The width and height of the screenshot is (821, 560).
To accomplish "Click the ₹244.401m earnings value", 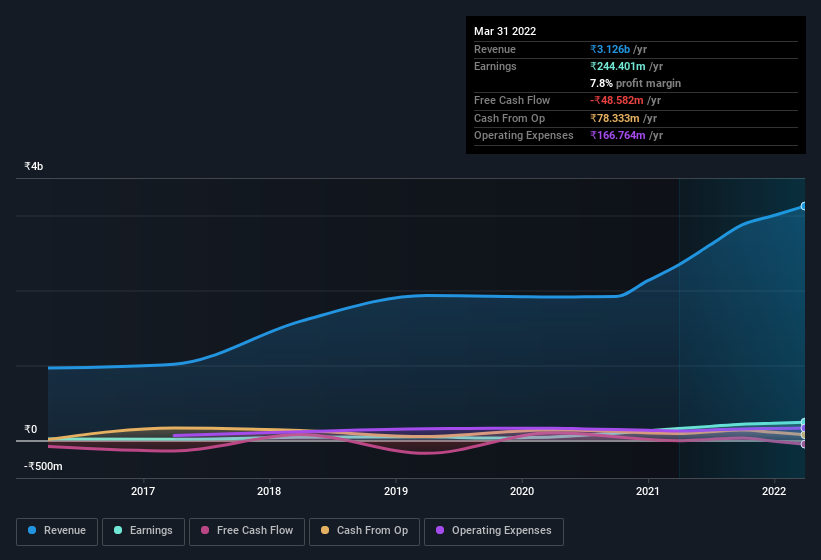I will click(618, 66).
